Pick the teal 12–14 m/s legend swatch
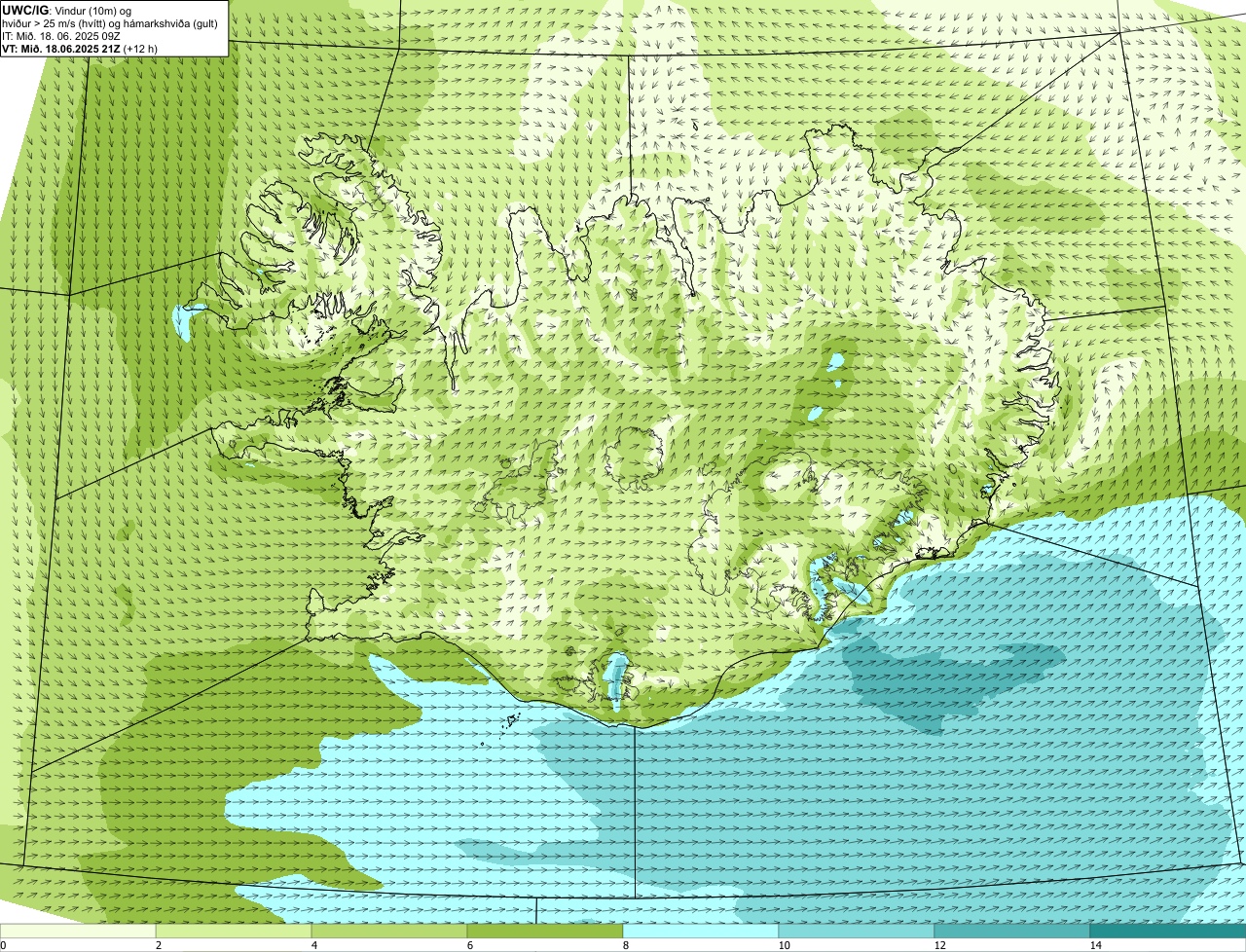 [x=1012, y=931]
